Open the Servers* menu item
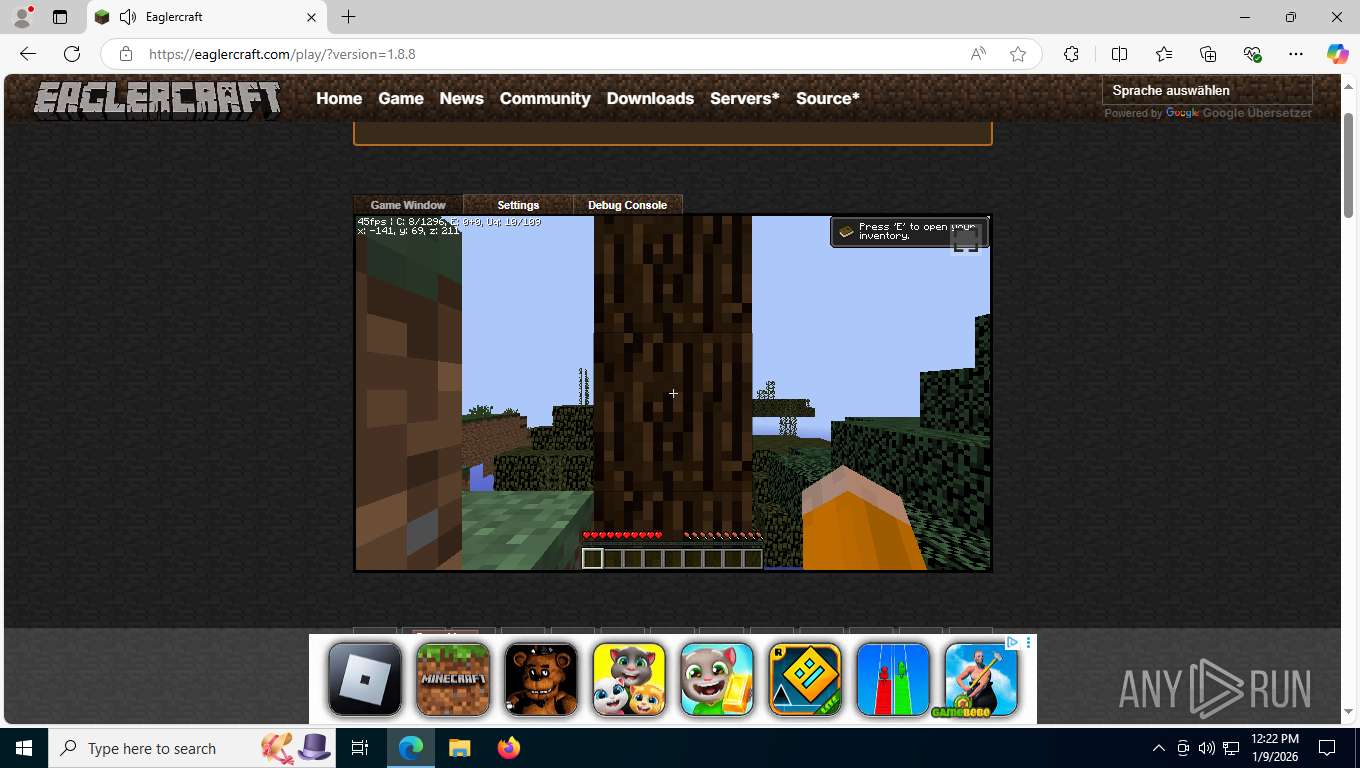Viewport: 1360px width, 768px height. tap(745, 98)
